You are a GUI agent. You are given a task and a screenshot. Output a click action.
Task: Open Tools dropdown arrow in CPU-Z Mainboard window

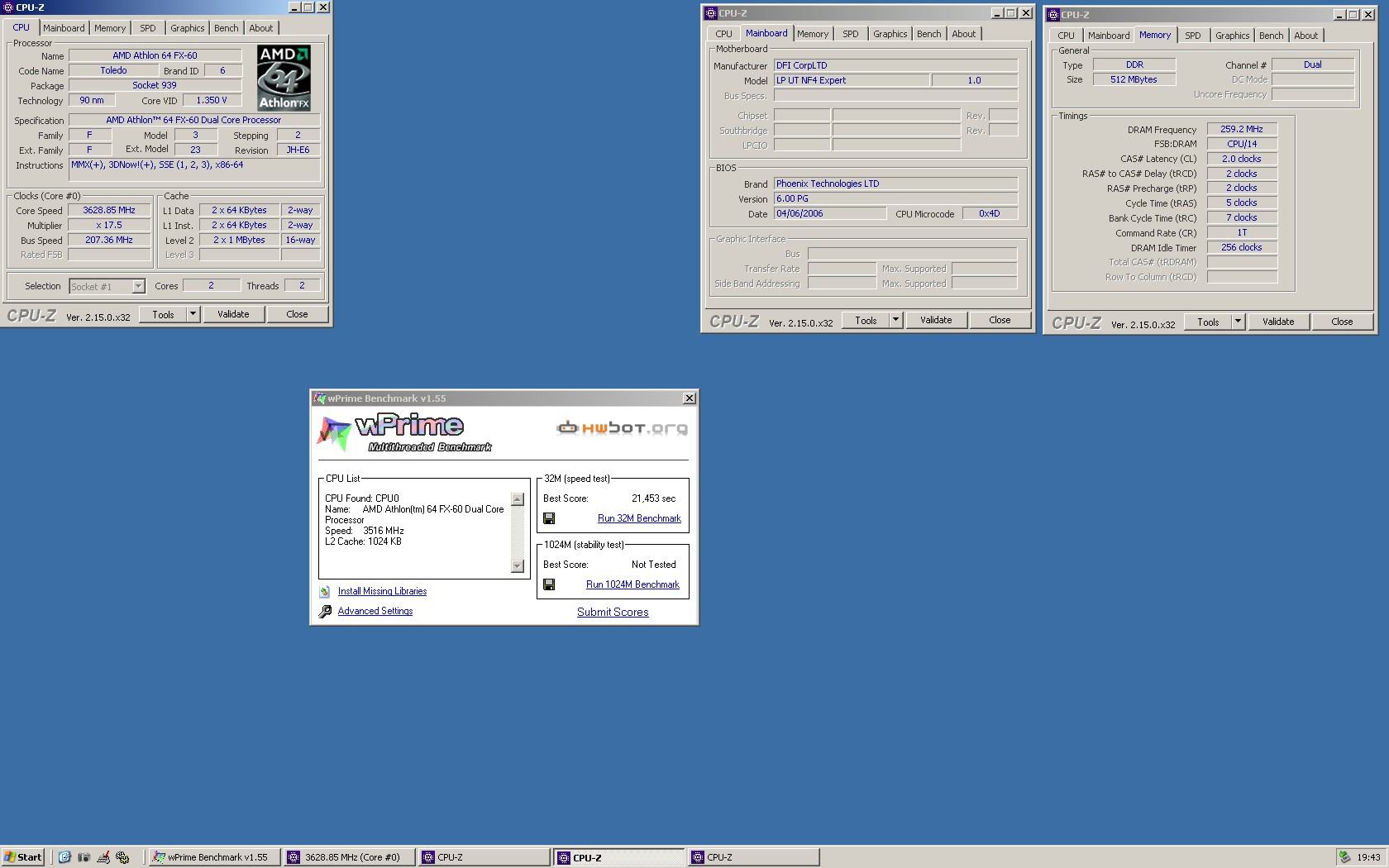coord(895,320)
